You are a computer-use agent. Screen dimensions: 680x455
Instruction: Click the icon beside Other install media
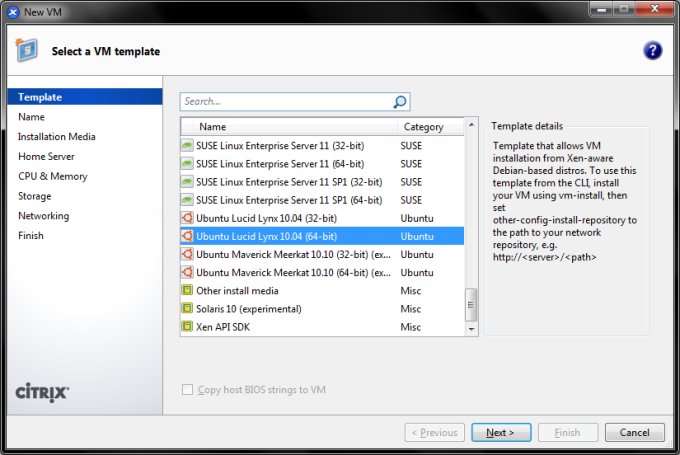(187, 290)
